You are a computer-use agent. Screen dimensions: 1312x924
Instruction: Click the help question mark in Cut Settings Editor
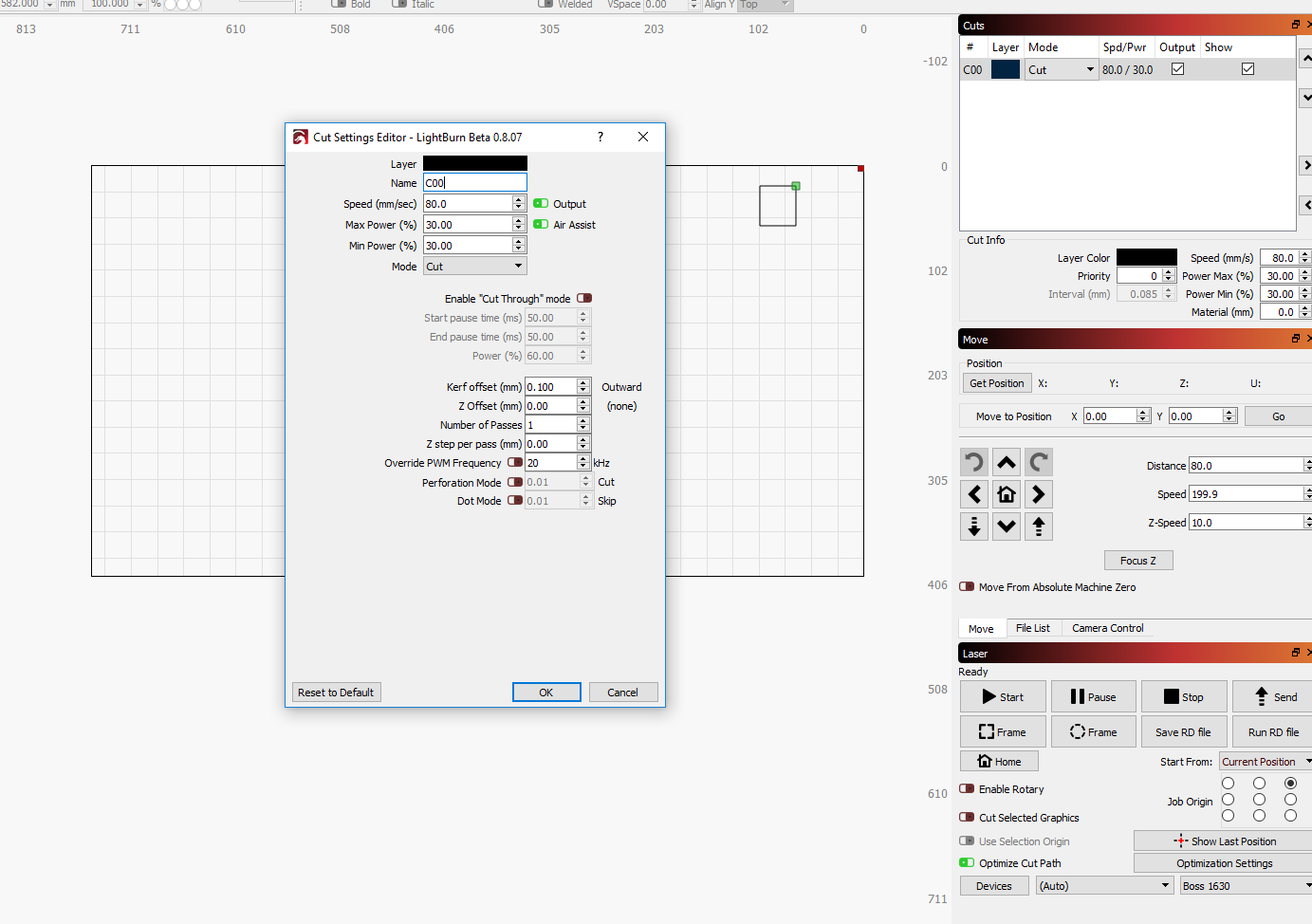coord(601,137)
